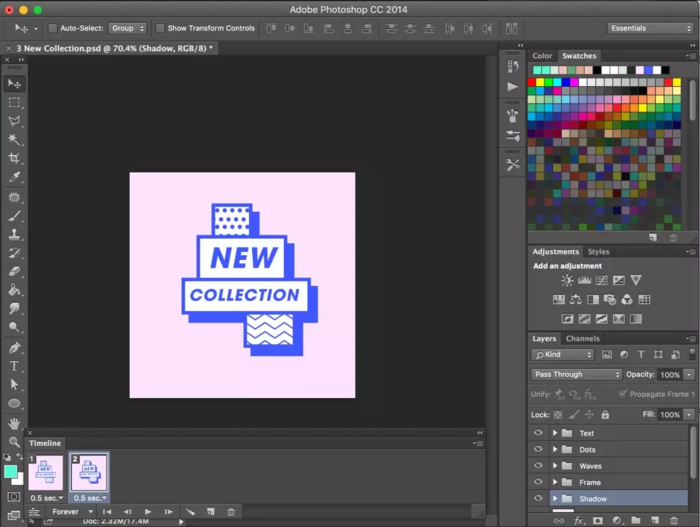Hide the Text layer group
Image resolution: width=700 pixels, height=527 pixels.
538,433
